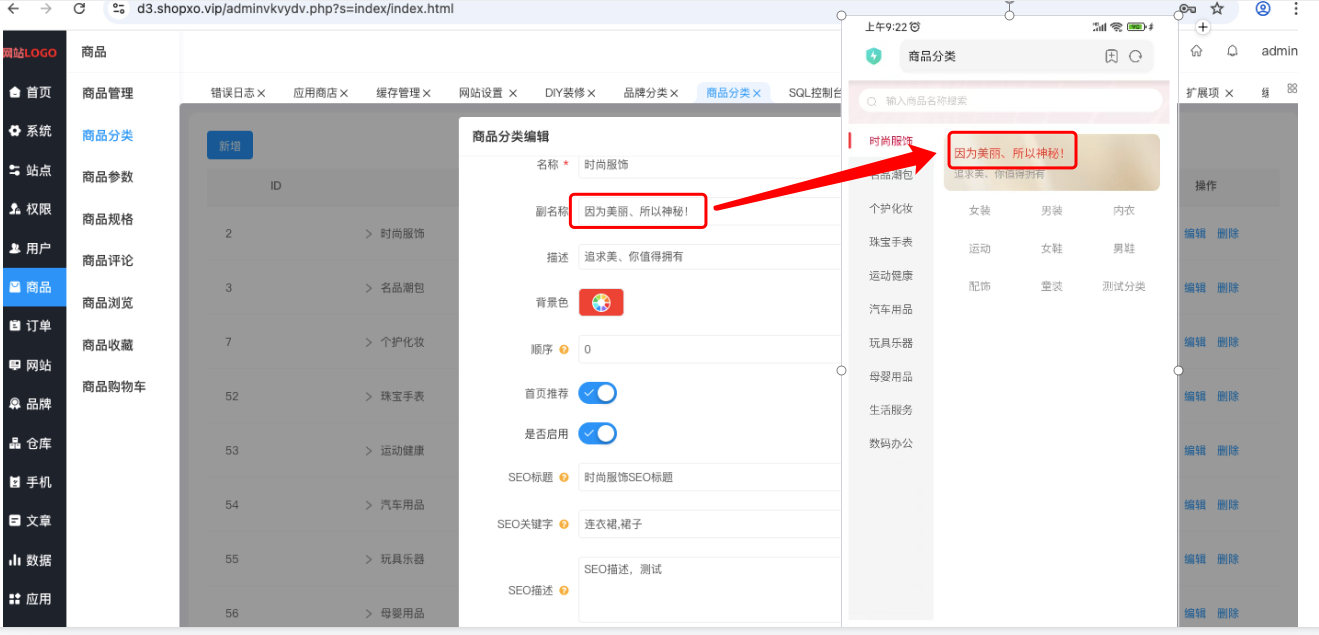Expand the 珠宝手表 row in the table
The image size is (1319, 635).
[368, 396]
